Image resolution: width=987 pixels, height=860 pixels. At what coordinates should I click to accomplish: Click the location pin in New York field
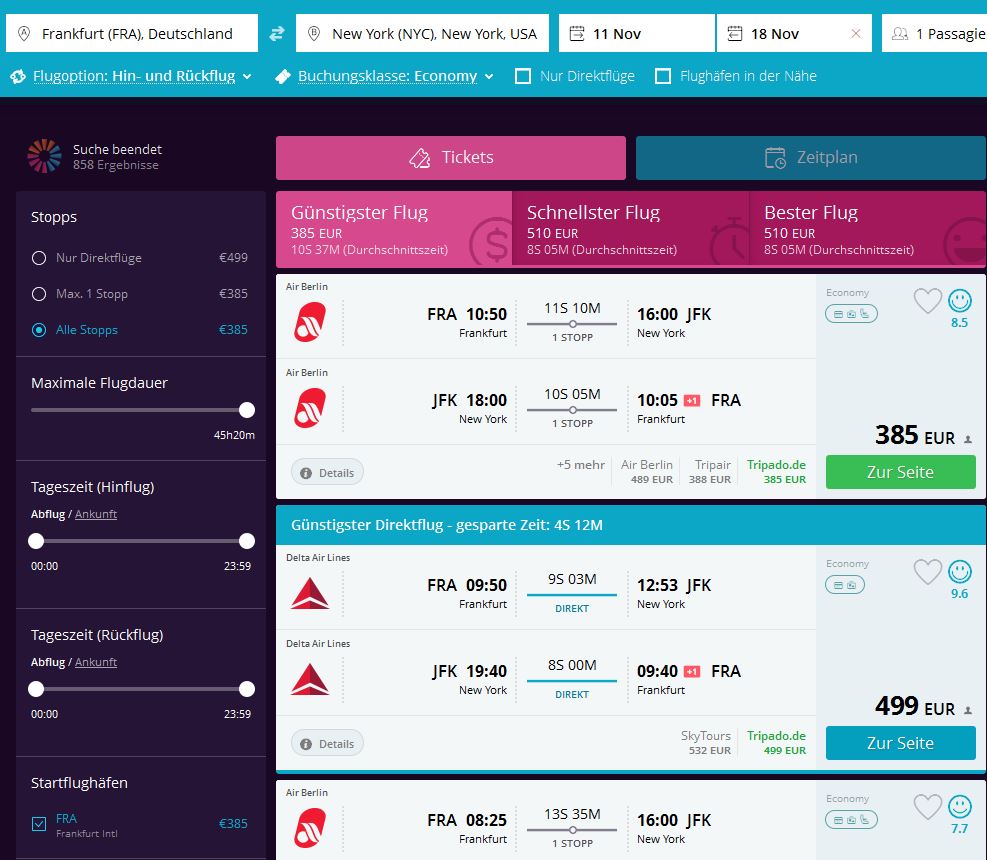[x=314, y=33]
